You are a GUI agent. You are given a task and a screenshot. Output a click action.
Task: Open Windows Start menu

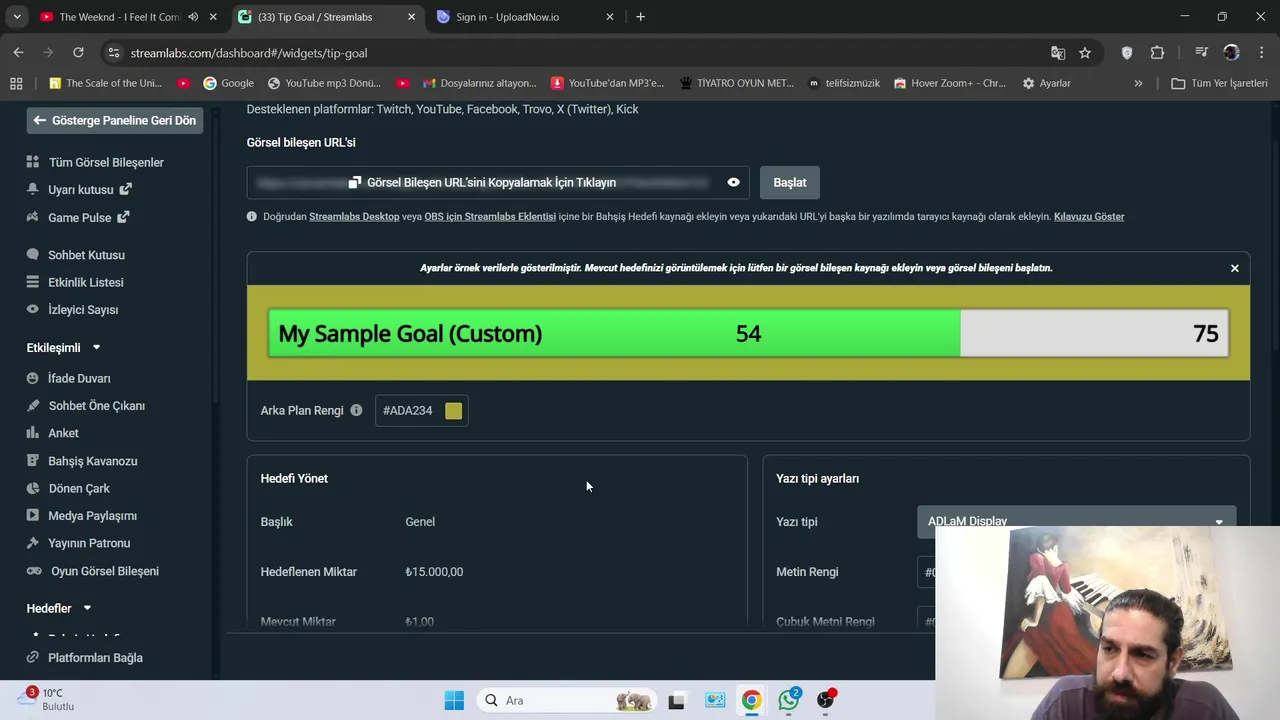pyautogui.click(x=454, y=700)
